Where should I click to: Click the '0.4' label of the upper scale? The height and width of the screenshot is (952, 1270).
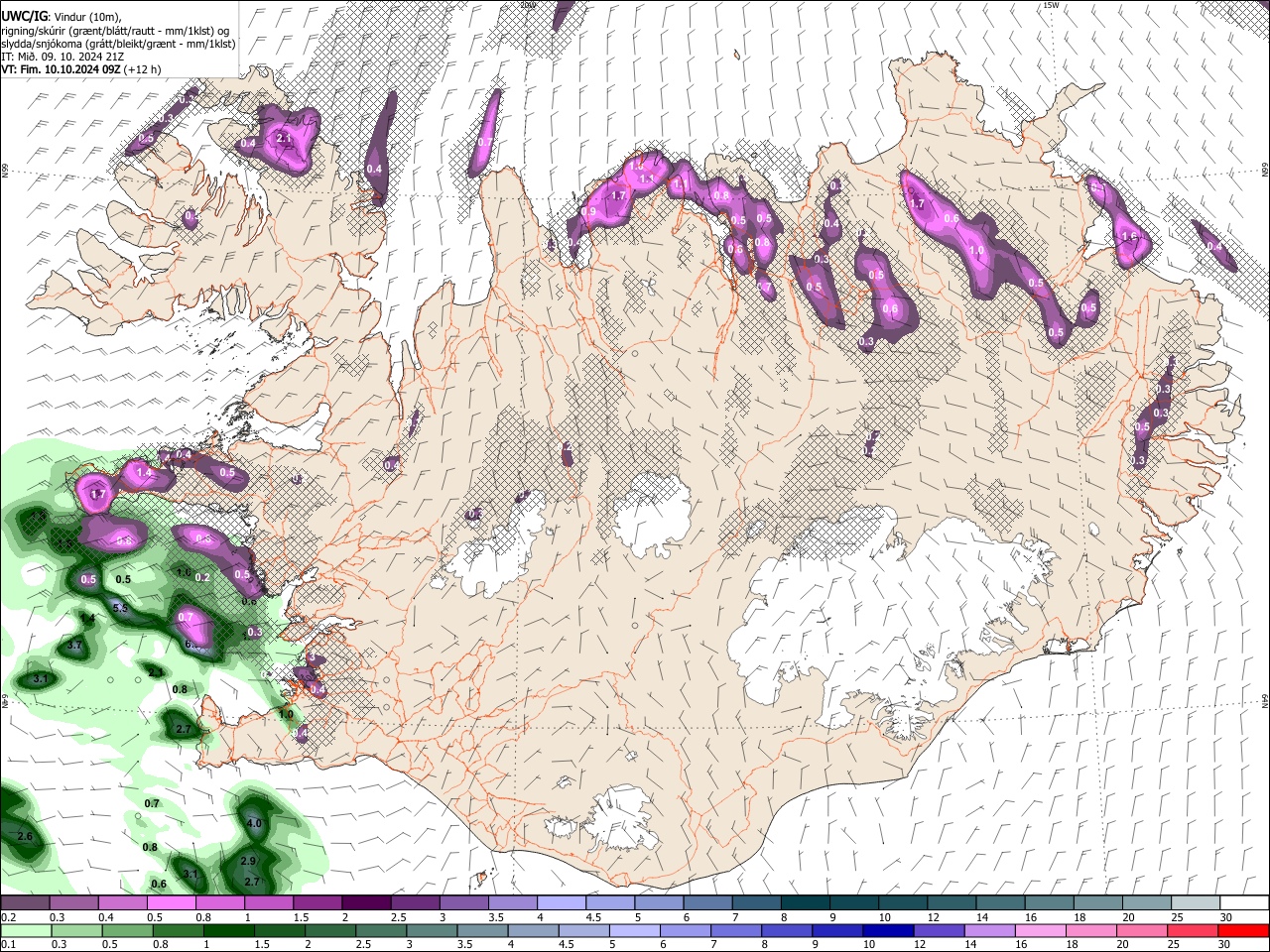pos(106,917)
